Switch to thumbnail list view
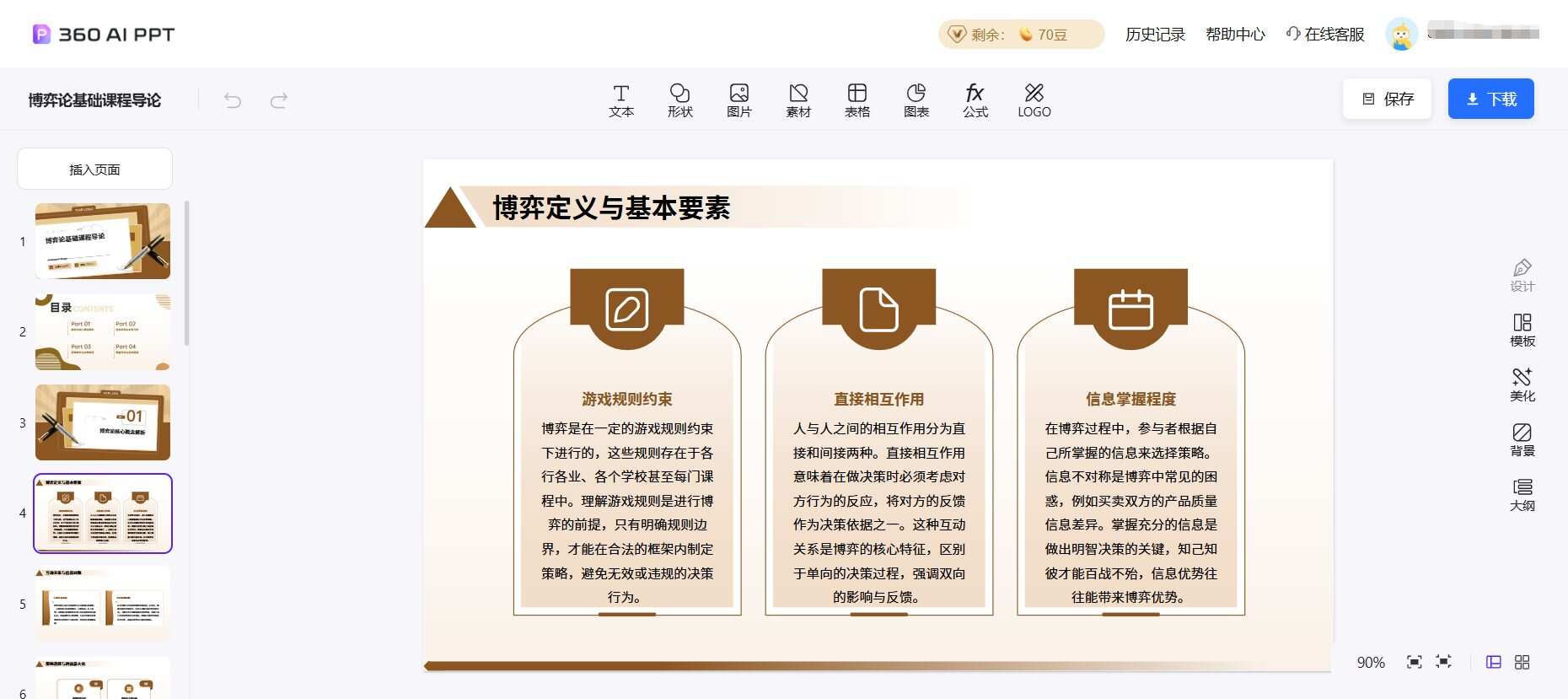 click(x=1494, y=662)
